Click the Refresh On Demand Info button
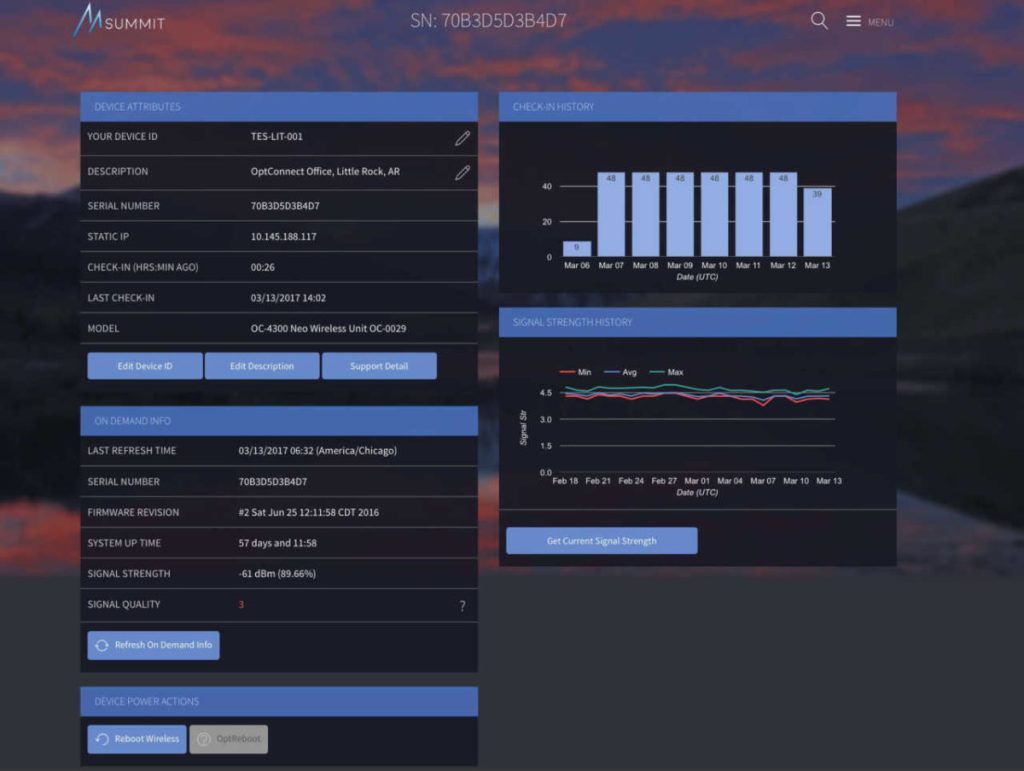Image resolution: width=1024 pixels, height=771 pixels. tap(153, 645)
